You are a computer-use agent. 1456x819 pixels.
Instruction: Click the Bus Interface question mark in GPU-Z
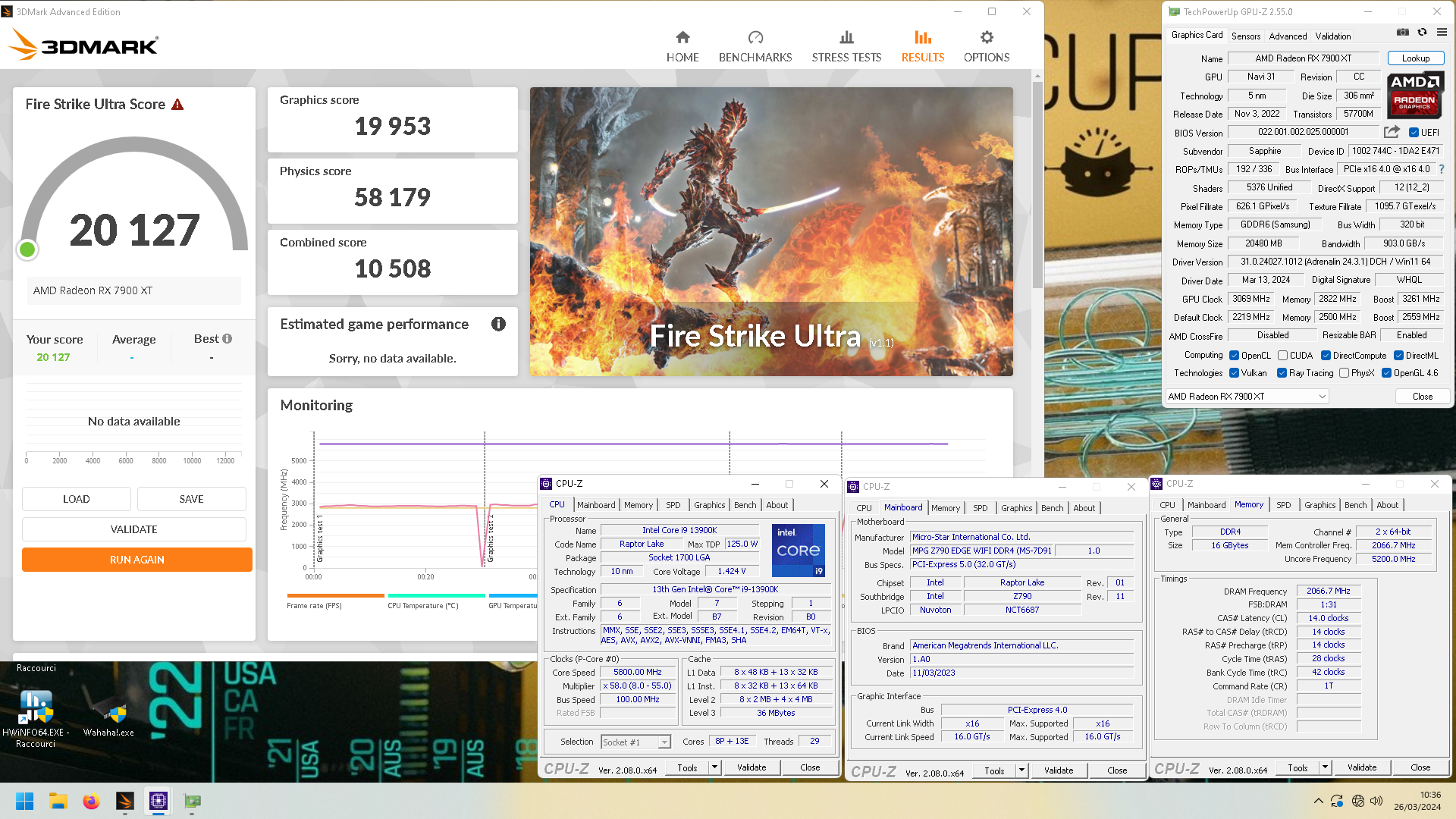pos(1442,169)
